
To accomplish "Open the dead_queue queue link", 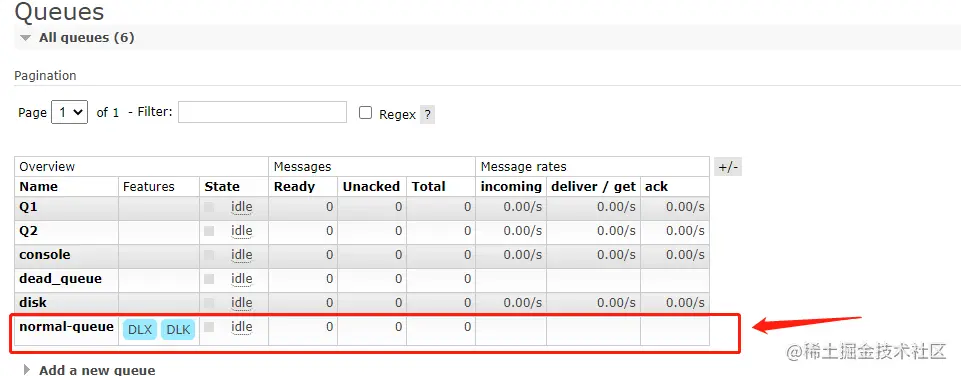I will coord(61,279).
